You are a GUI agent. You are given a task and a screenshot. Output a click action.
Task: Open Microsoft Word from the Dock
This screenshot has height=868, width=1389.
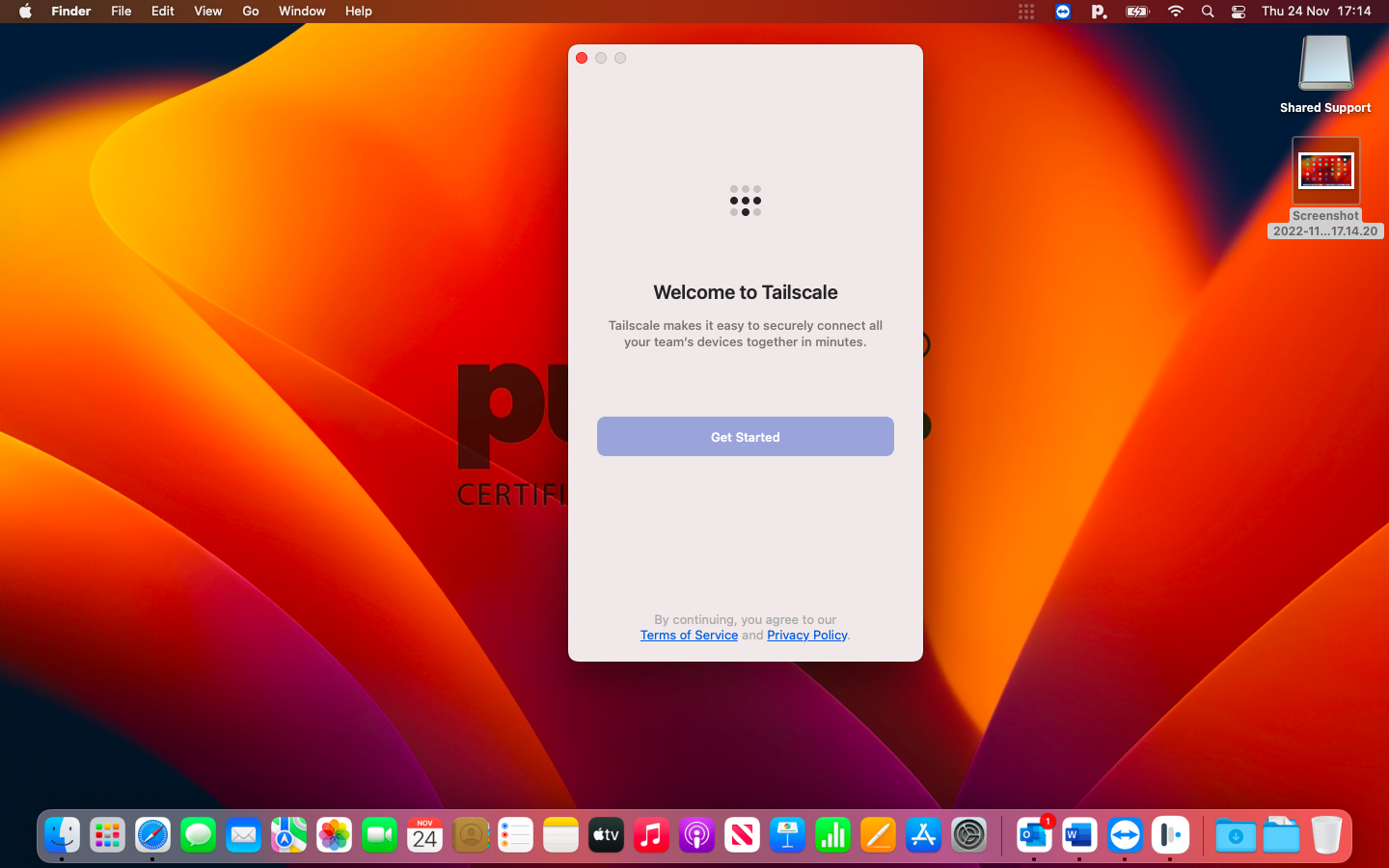(1079, 835)
